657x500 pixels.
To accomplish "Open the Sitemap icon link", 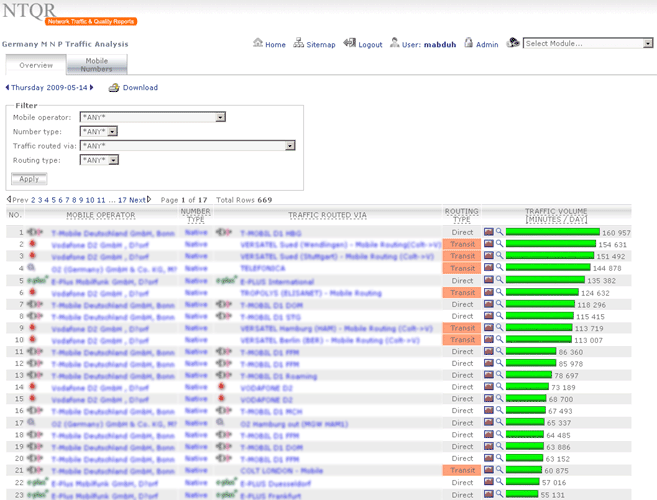I will pyautogui.click(x=298, y=44).
